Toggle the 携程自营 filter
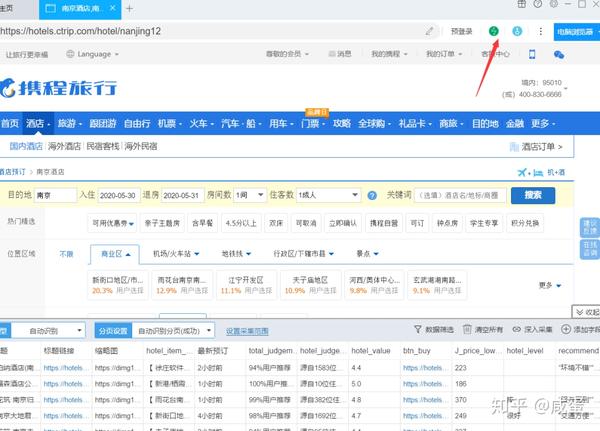 coord(384,223)
